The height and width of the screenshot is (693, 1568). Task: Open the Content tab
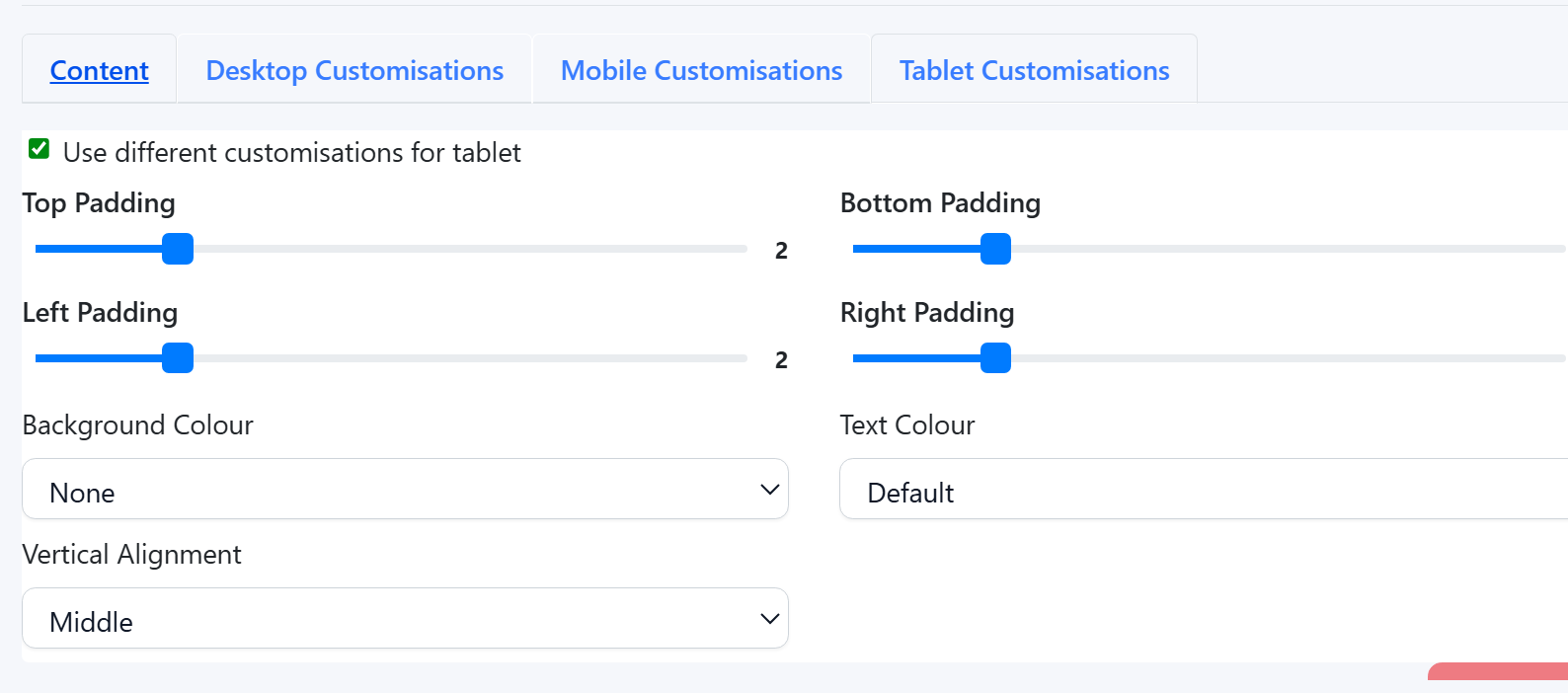(99, 70)
